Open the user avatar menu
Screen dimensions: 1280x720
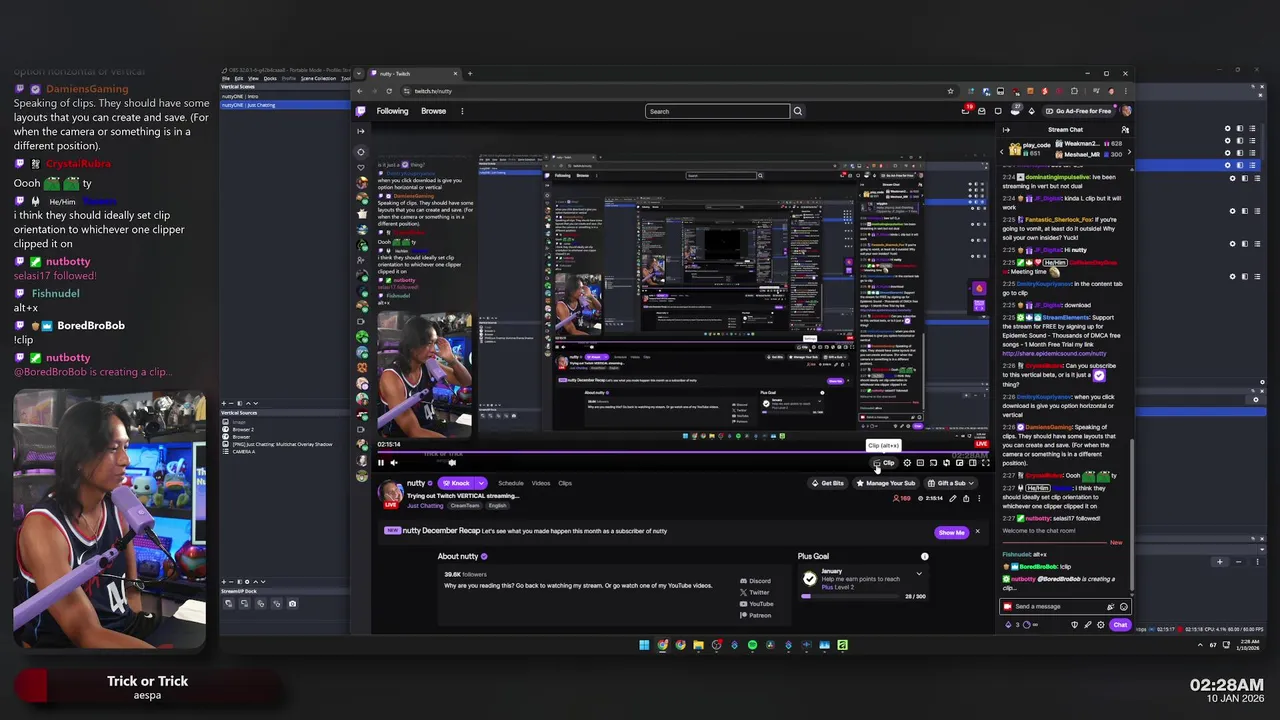click(1127, 111)
